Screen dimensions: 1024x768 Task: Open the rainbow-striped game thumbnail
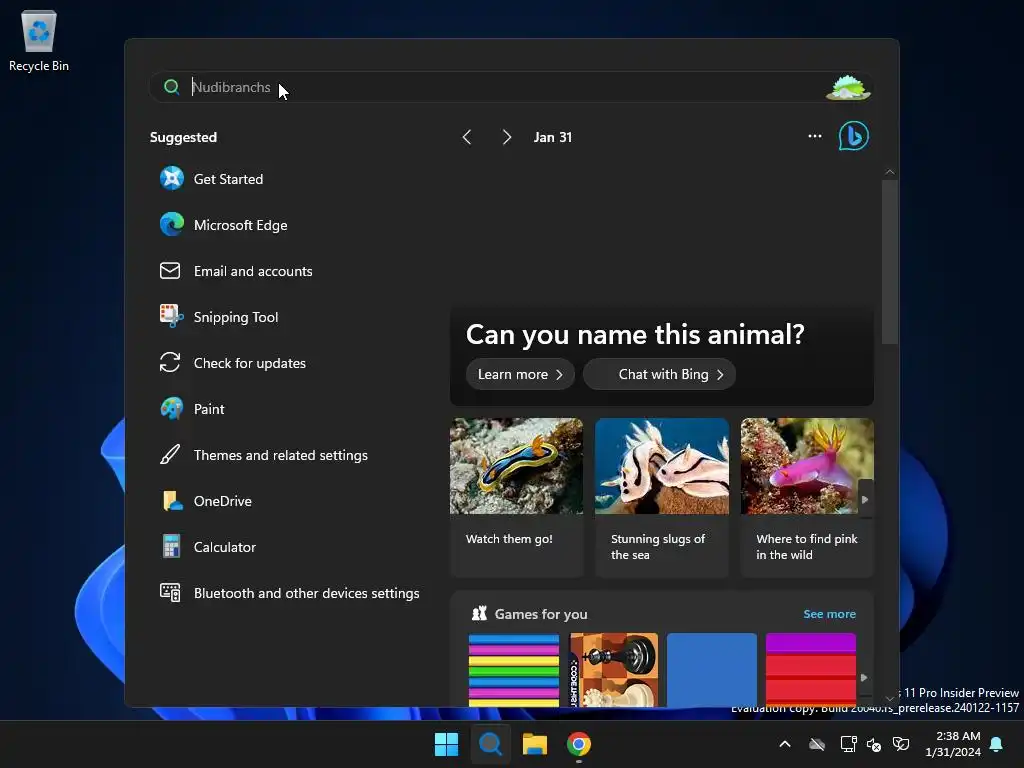coord(514,670)
